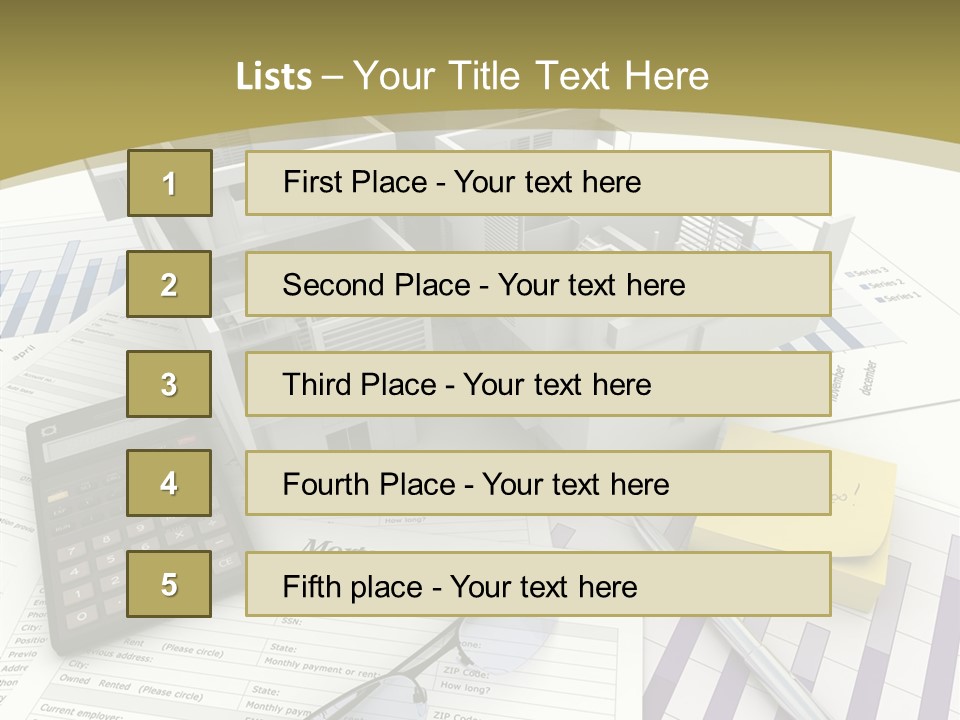Click the number 5 box
The image size is (960, 720).
170,584
